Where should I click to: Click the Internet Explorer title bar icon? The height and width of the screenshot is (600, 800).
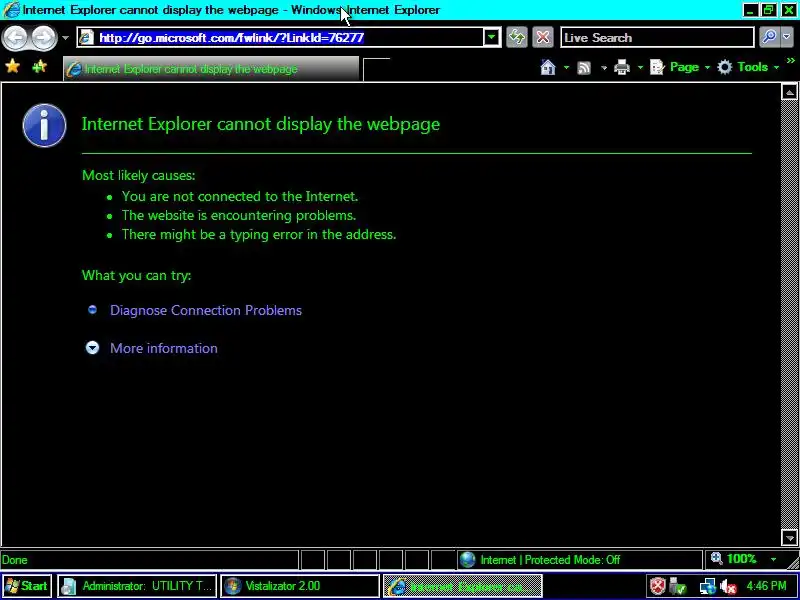click(11, 10)
